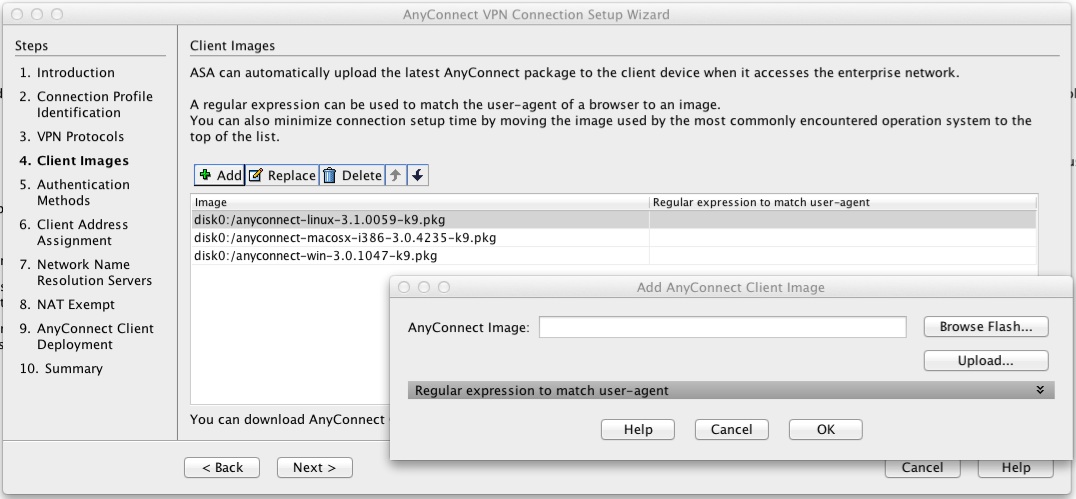Select step 5 Authentication Methods

(x=74, y=192)
